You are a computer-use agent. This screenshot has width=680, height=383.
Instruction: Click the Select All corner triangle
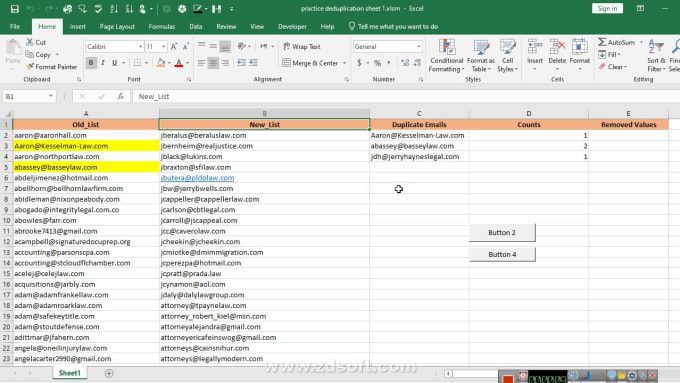7,114
